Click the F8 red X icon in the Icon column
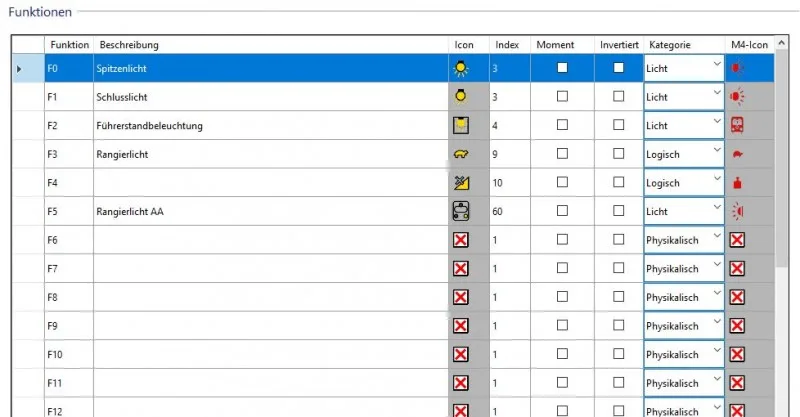 point(461,297)
